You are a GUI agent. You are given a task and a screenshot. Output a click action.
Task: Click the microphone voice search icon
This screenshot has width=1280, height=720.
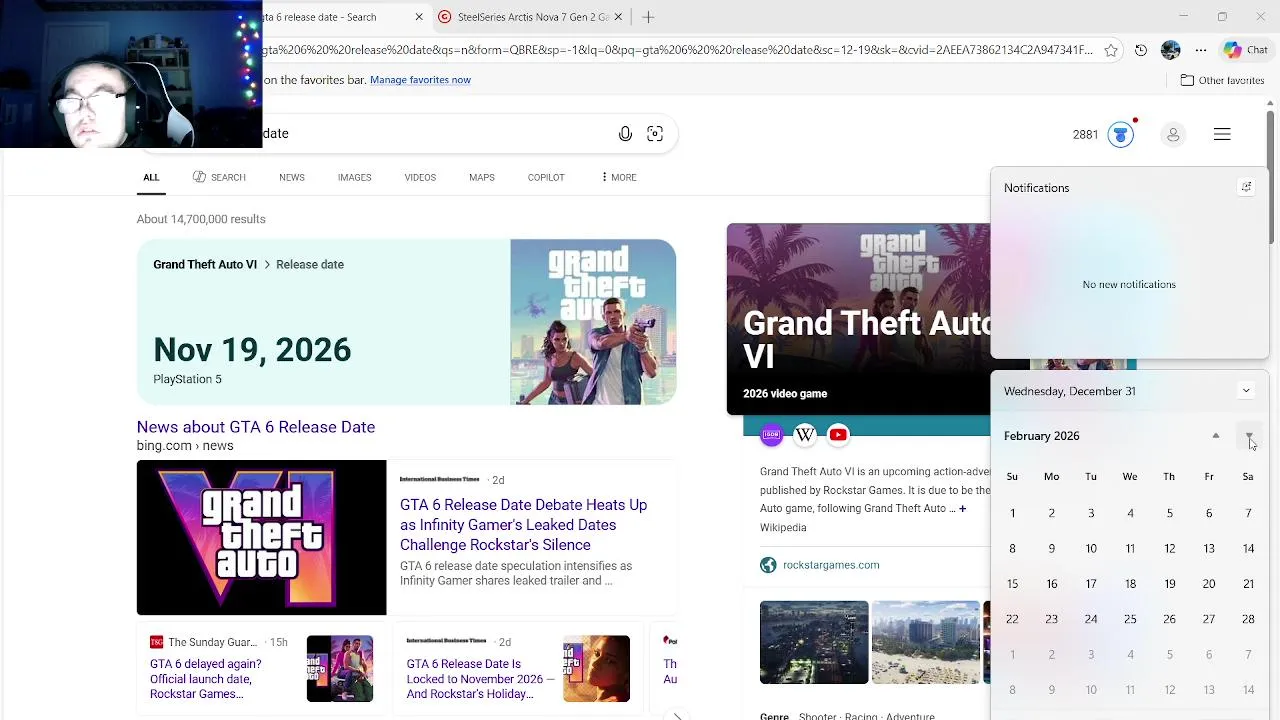pyautogui.click(x=625, y=134)
